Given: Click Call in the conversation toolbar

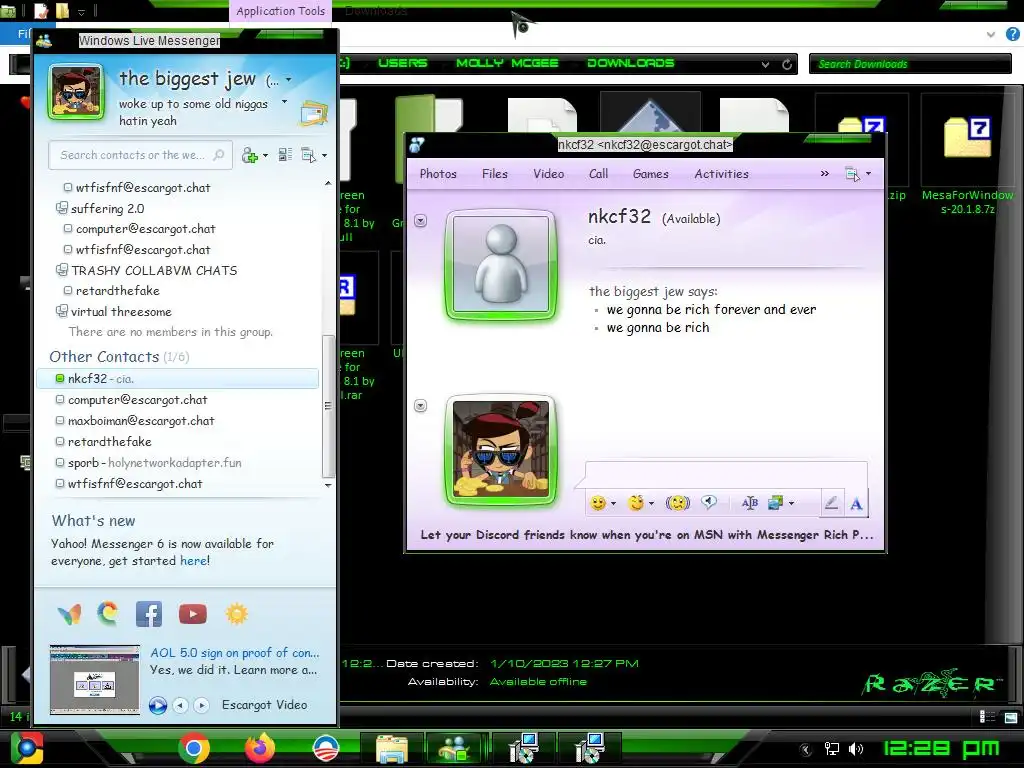Looking at the screenshot, I should (598, 174).
